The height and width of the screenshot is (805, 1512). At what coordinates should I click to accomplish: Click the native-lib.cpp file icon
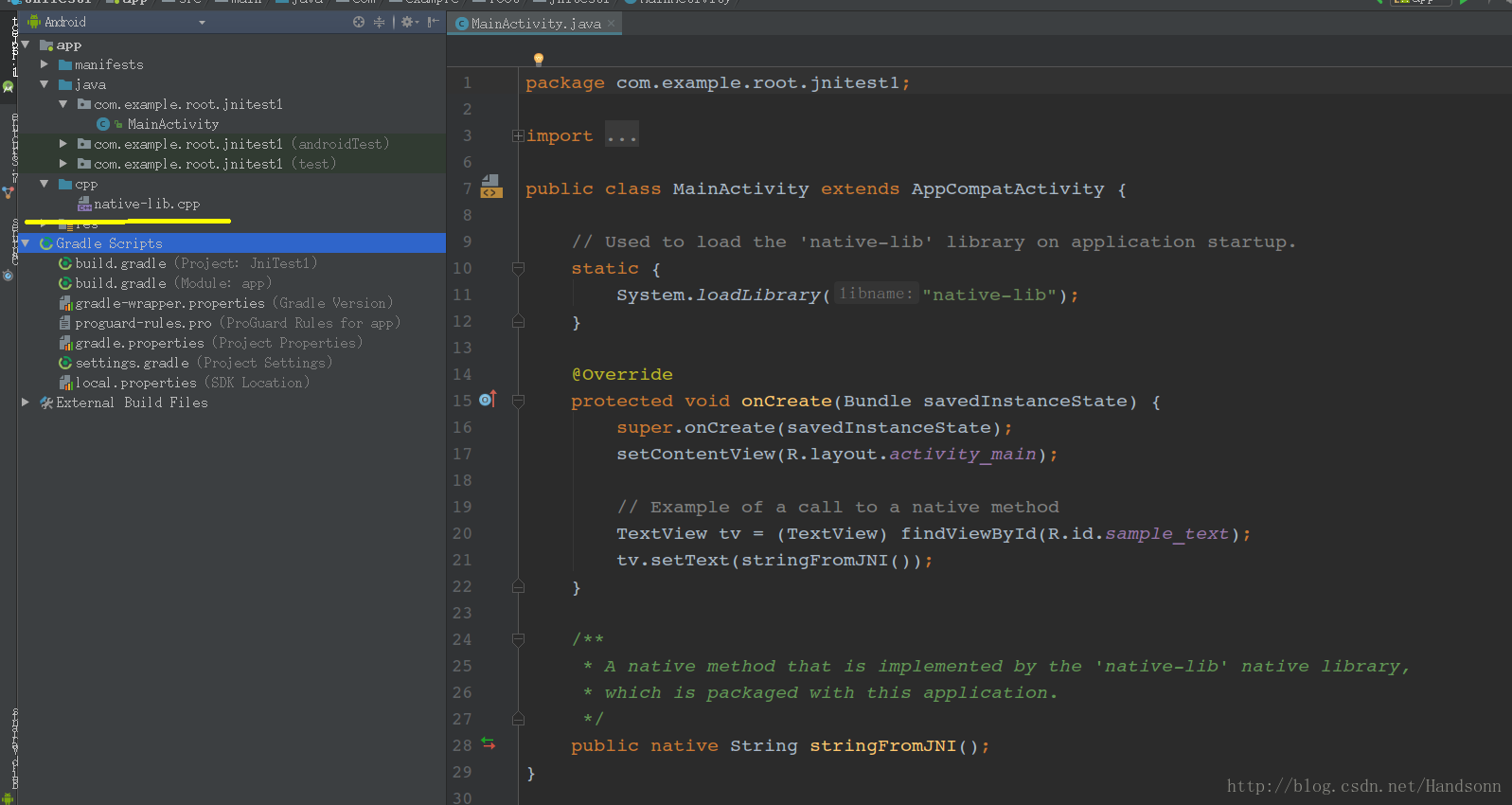pyautogui.click(x=84, y=204)
